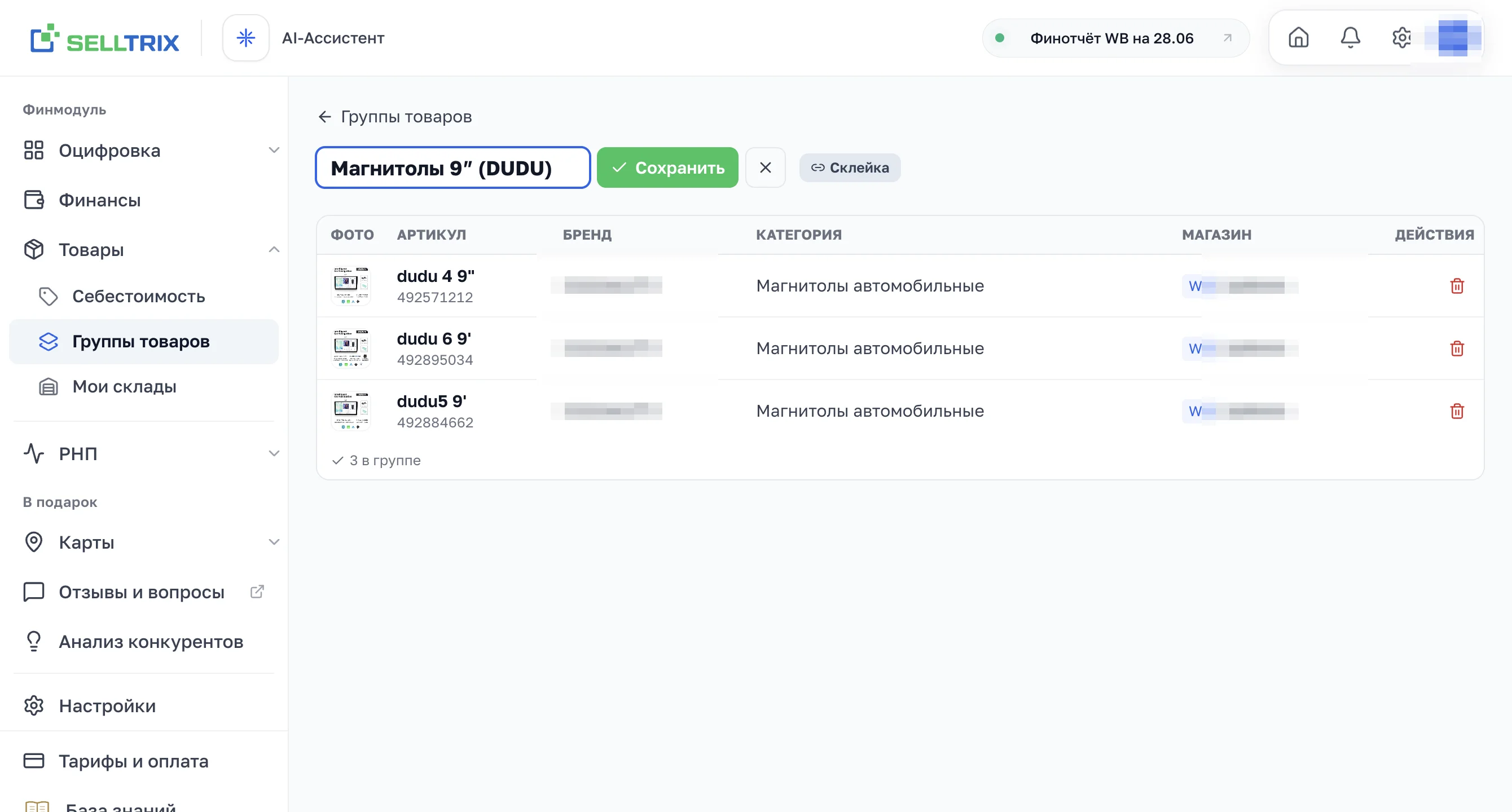
Task: Click the Товары box icon
Action: (33, 249)
